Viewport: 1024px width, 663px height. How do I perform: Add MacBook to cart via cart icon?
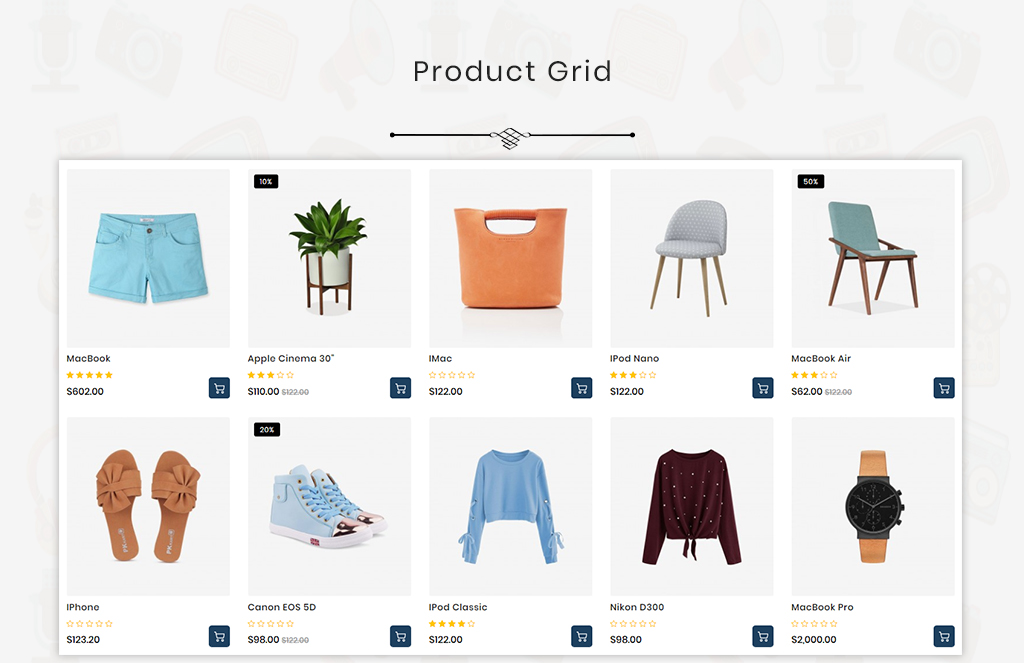tap(219, 388)
